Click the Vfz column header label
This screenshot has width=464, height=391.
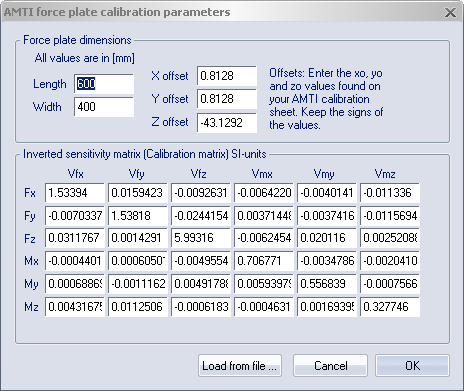click(199, 174)
